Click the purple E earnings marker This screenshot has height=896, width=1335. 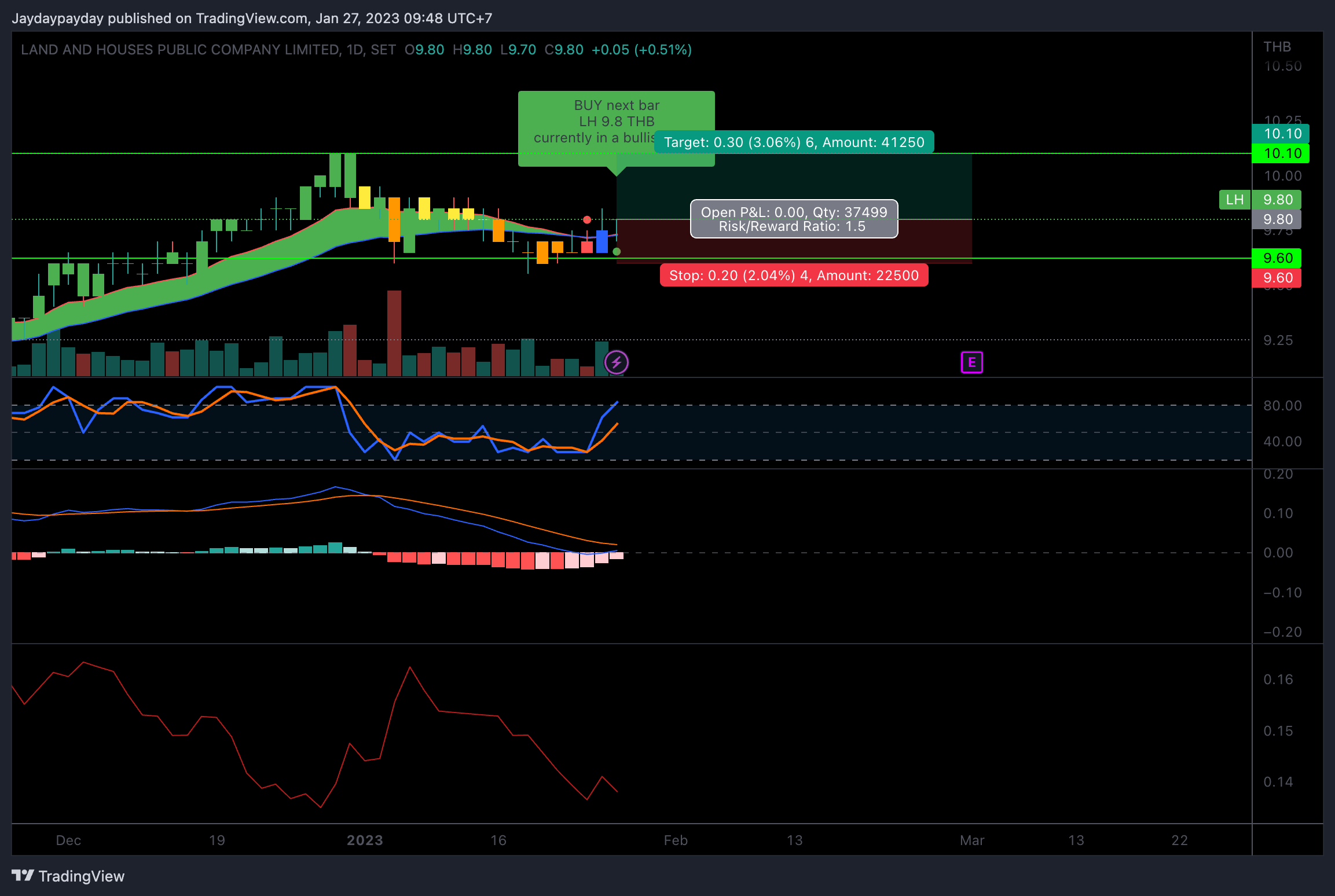click(x=971, y=363)
